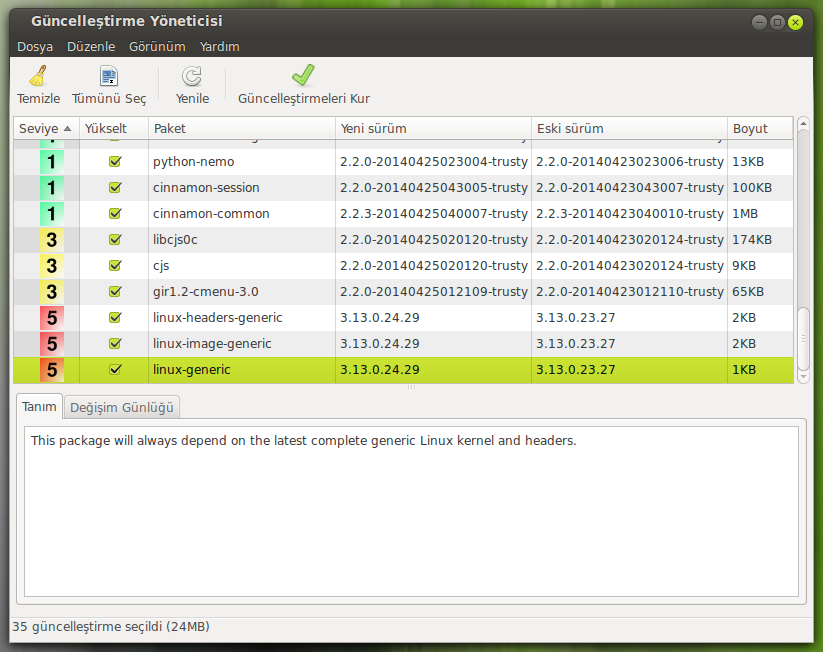Click the Yenile refresh icon
Screen dimensions: 823x652
click(192, 76)
